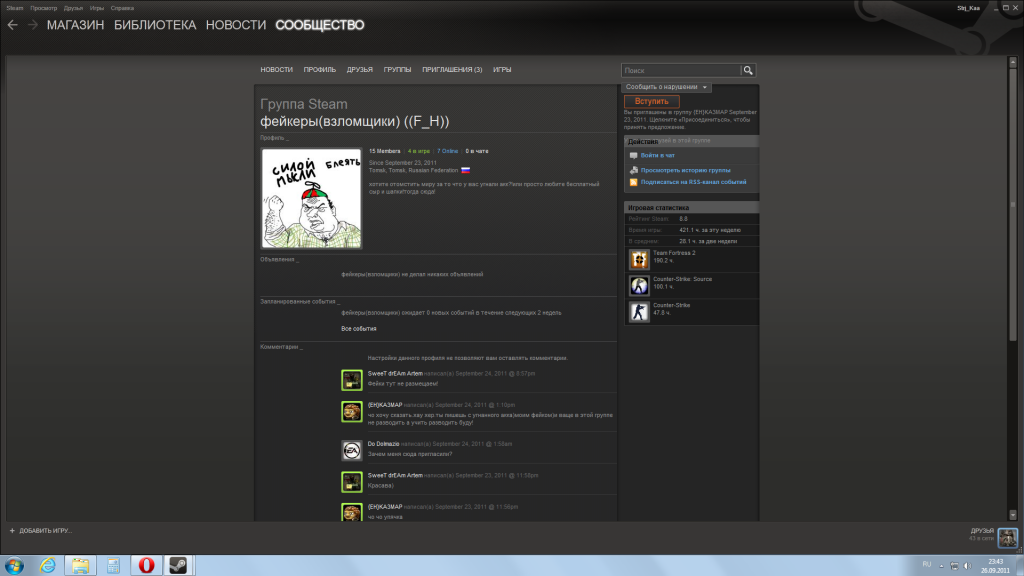This screenshot has height=576, width=1024.
Task: Switch to the БИБЛИОТЕКА tab
Action: pyautogui.click(x=155, y=25)
